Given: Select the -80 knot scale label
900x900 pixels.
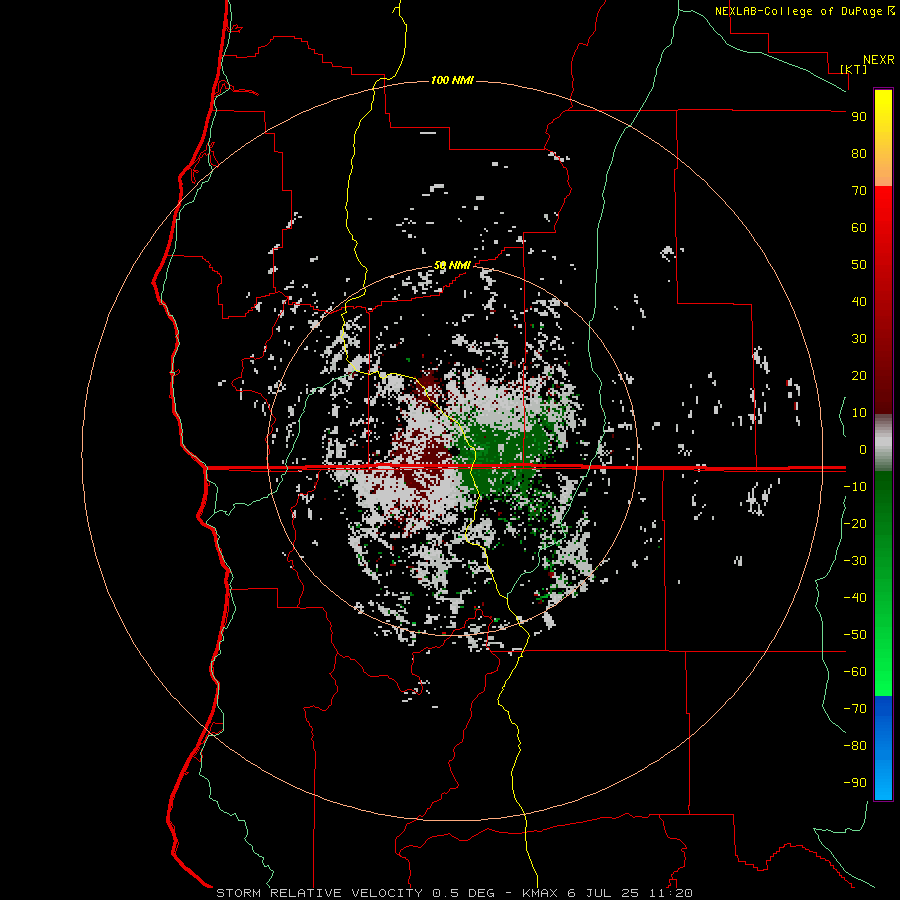Looking at the screenshot, I should (x=855, y=746).
